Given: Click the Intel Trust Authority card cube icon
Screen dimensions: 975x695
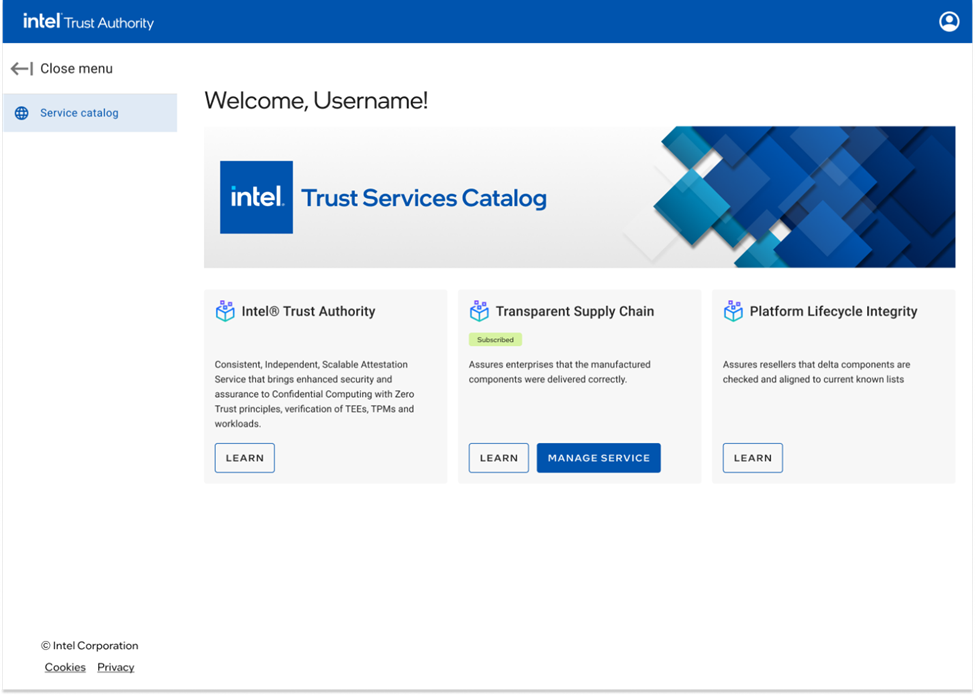Looking at the screenshot, I should coord(224,311).
